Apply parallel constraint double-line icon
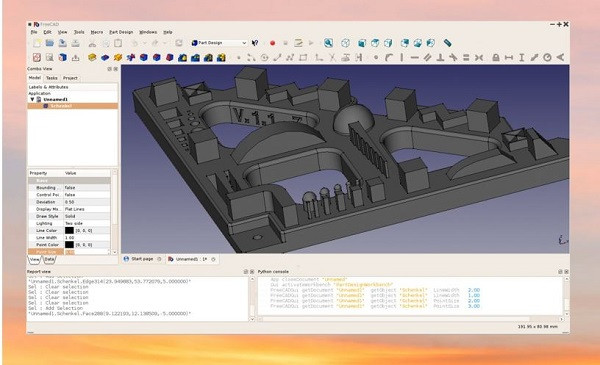The width and height of the screenshot is (600, 365). [x=427, y=57]
